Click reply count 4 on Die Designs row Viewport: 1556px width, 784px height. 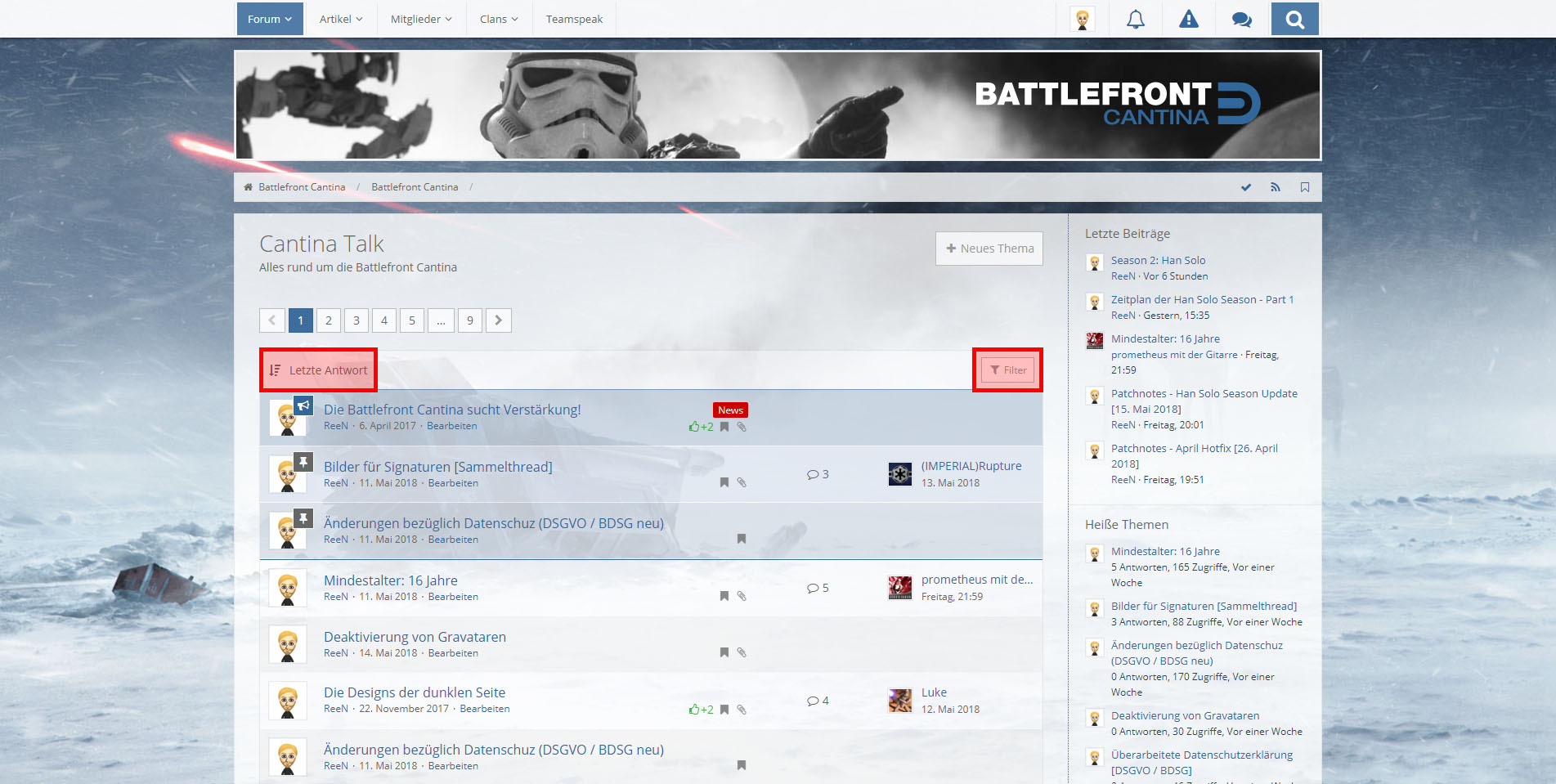point(818,701)
